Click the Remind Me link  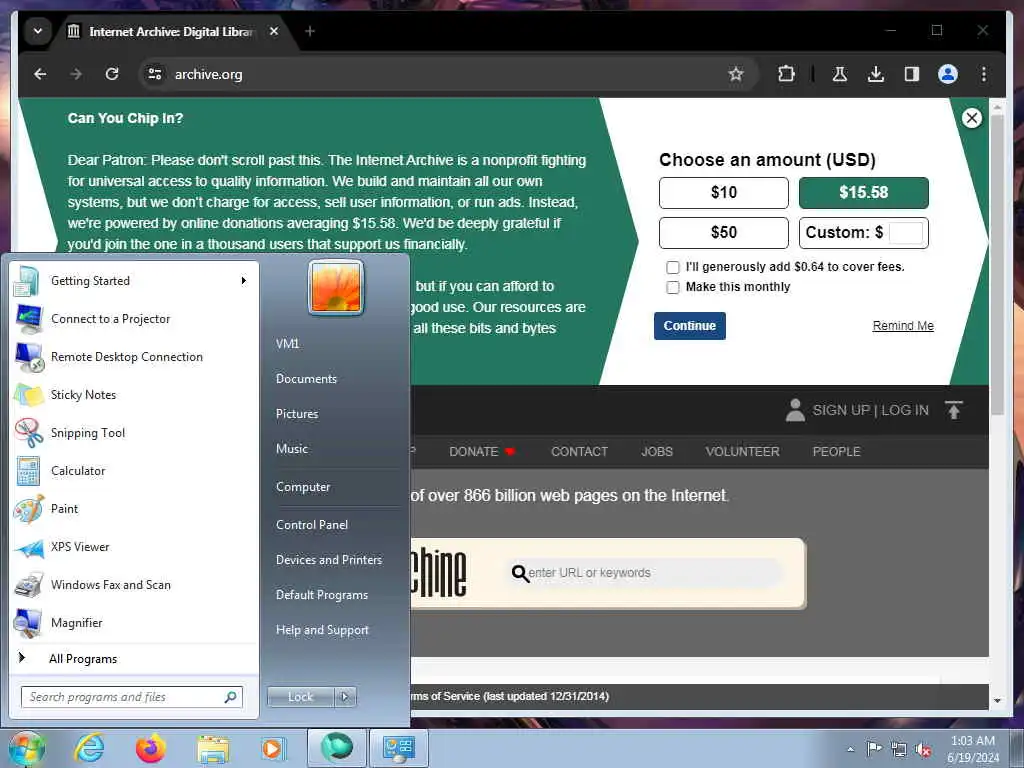(903, 326)
